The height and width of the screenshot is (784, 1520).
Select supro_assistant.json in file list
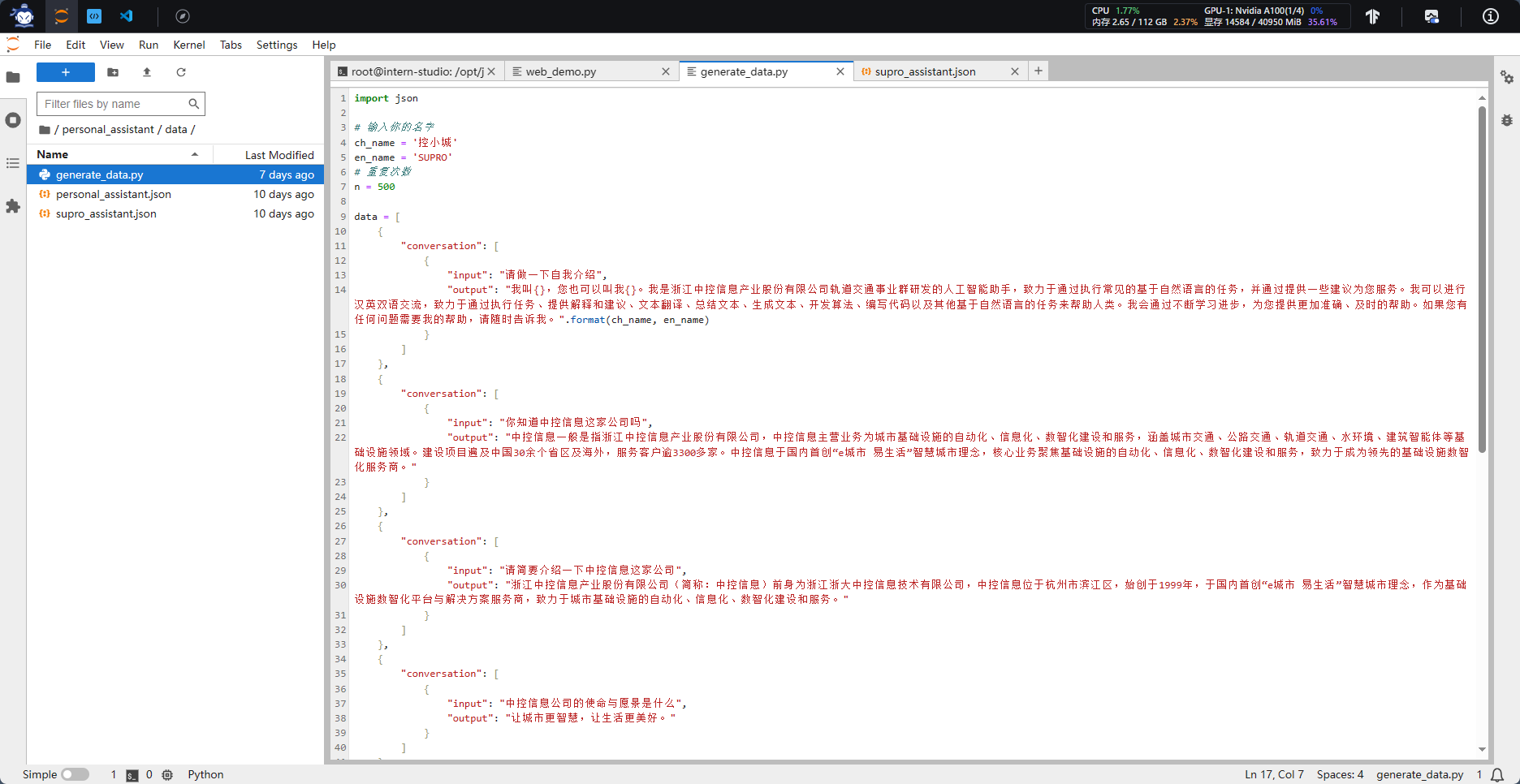(x=175, y=213)
